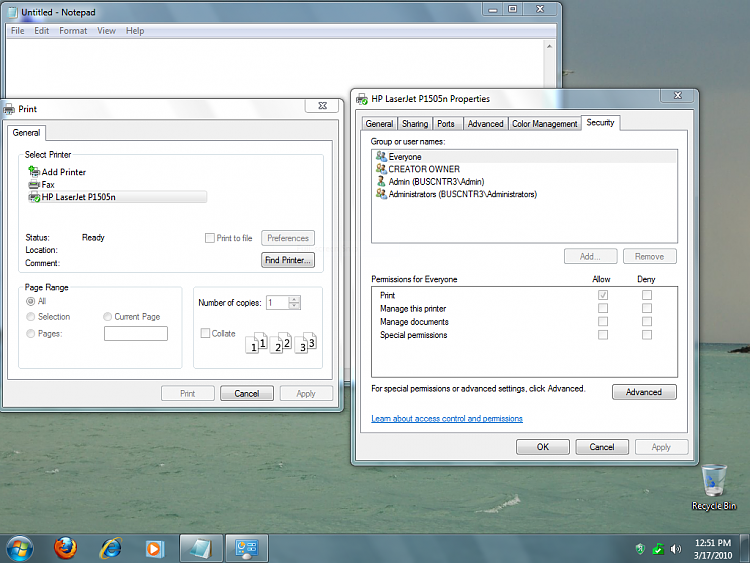The width and height of the screenshot is (750, 563).
Task: Switch to the Ports tab
Action: [446, 124]
